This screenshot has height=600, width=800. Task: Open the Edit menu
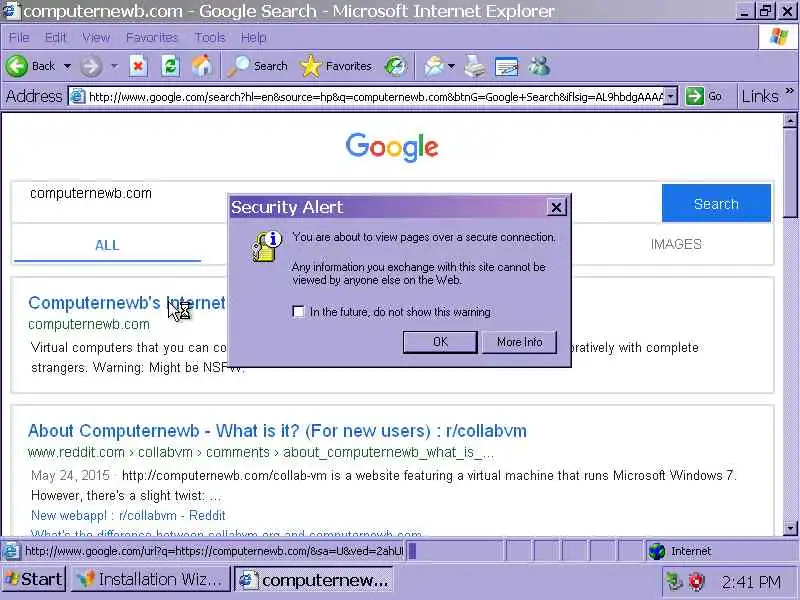click(55, 37)
